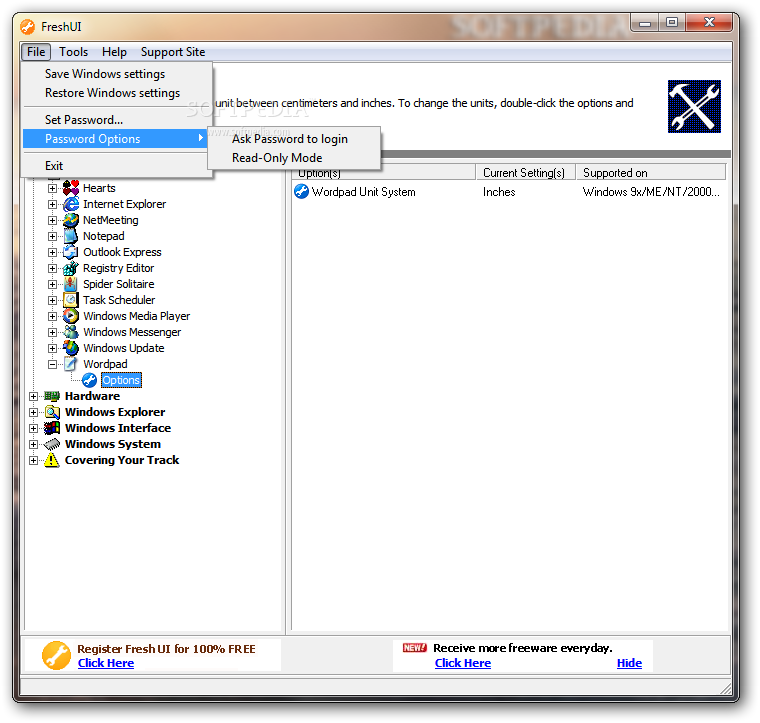Click the red NEW badge icon
Image resolution: width=760 pixels, height=723 pixels.
pyautogui.click(x=415, y=647)
